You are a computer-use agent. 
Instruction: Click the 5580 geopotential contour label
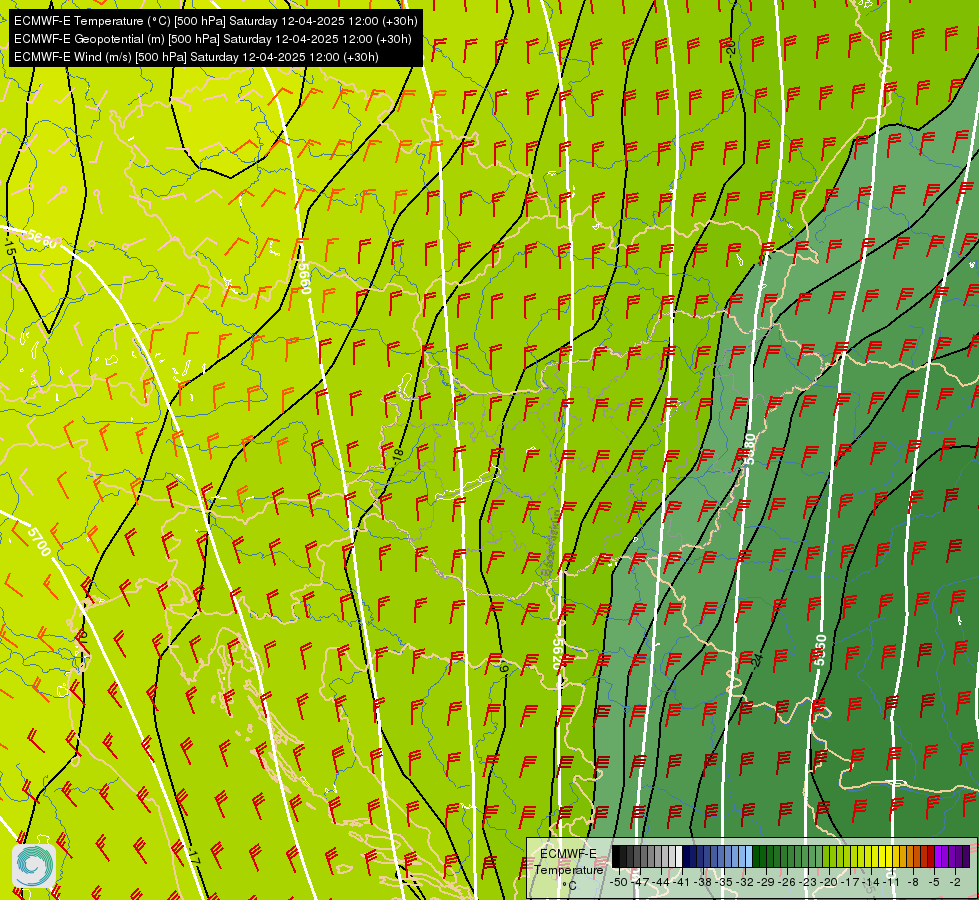click(750, 449)
